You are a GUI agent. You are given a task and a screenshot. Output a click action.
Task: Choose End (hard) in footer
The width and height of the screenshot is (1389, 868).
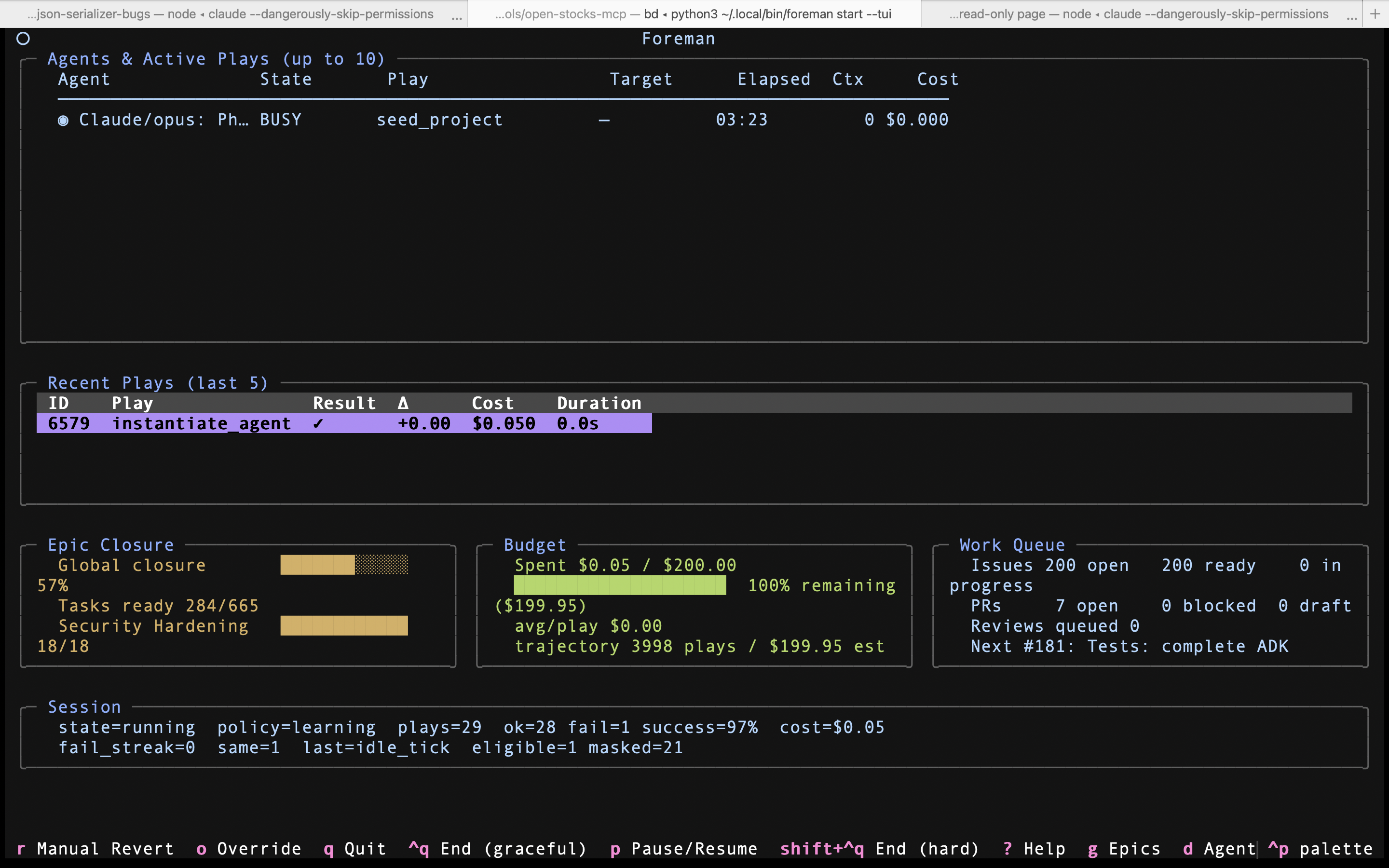coord(879,849)
